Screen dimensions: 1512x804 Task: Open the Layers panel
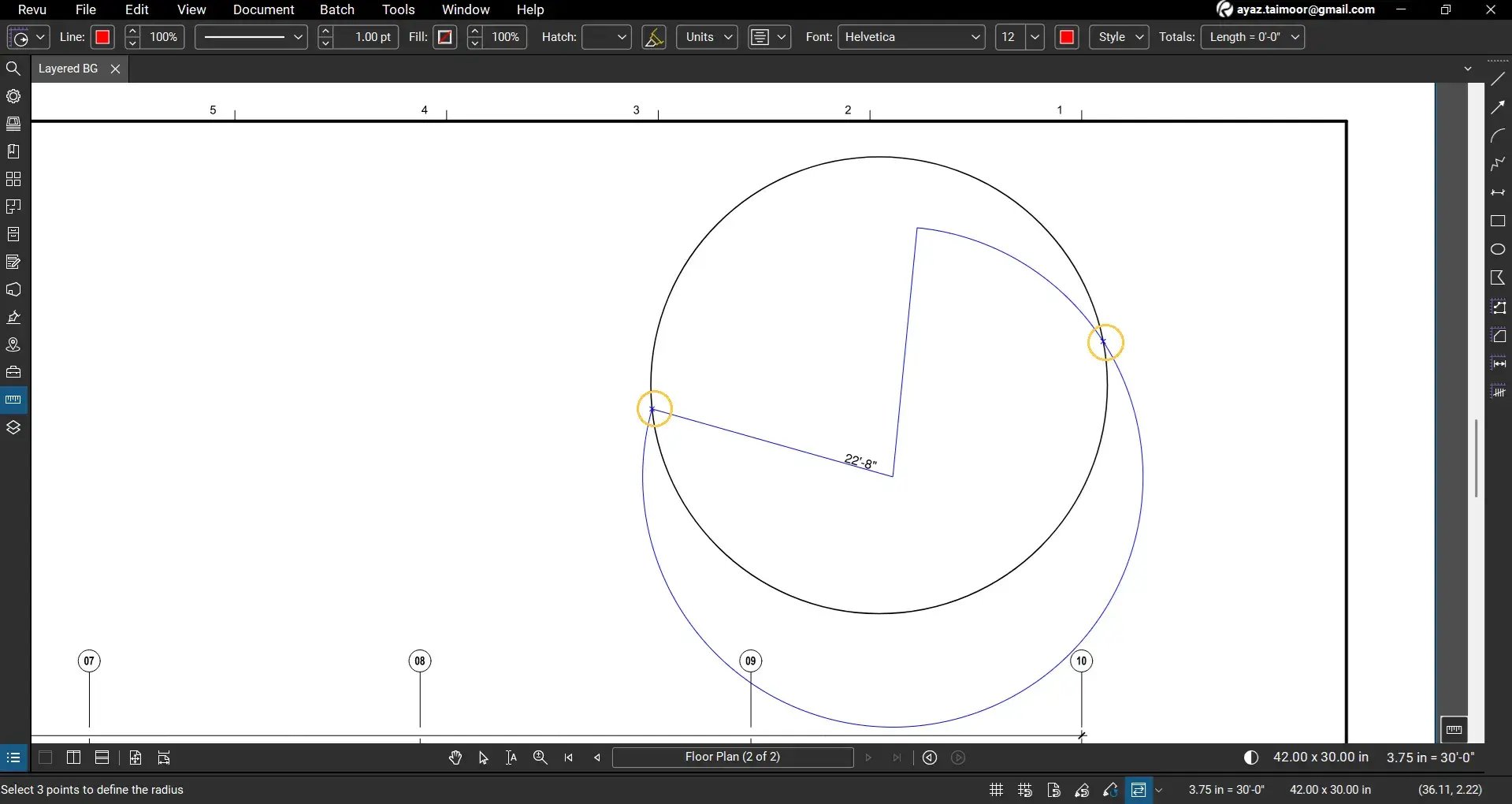(x=13, y=426)
